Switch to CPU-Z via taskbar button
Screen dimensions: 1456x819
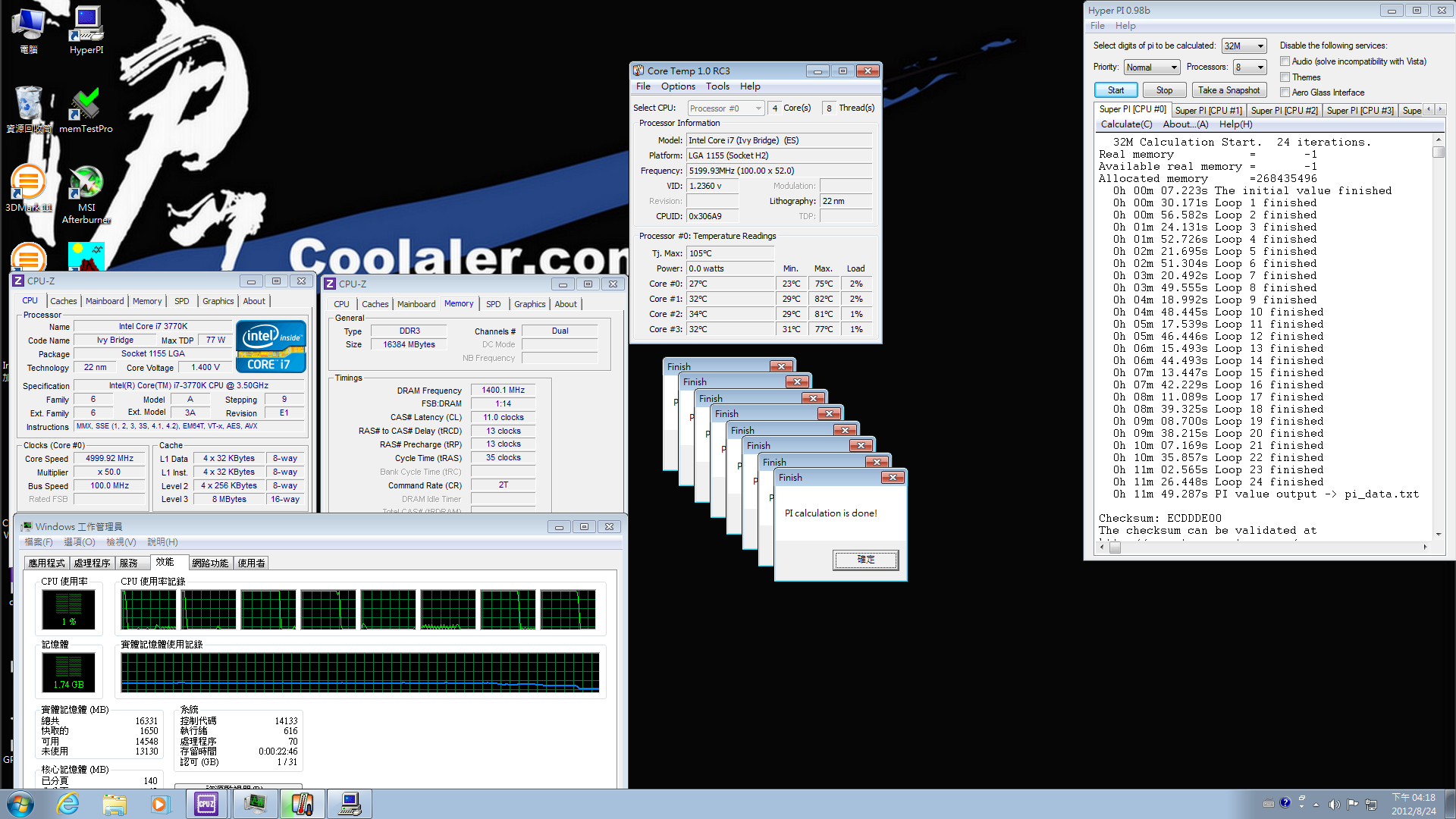coord(206,804)
